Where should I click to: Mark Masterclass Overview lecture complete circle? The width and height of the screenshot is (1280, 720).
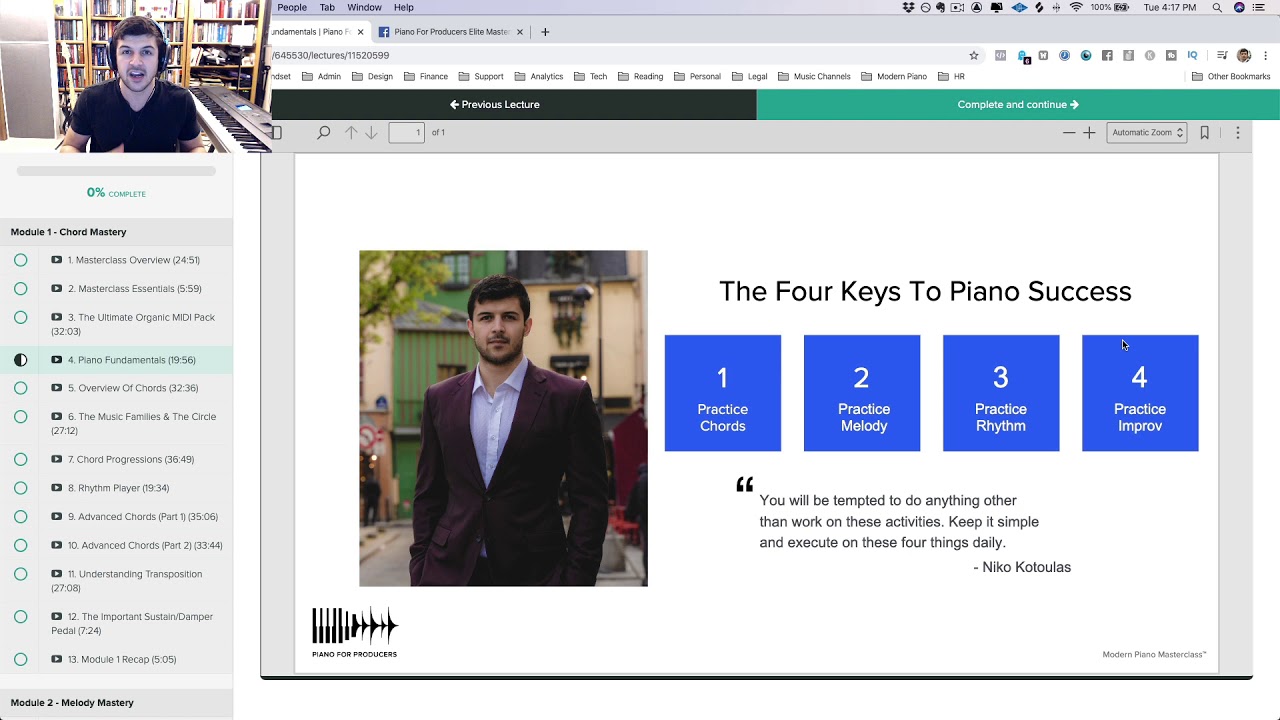click(x=20, y=260)
